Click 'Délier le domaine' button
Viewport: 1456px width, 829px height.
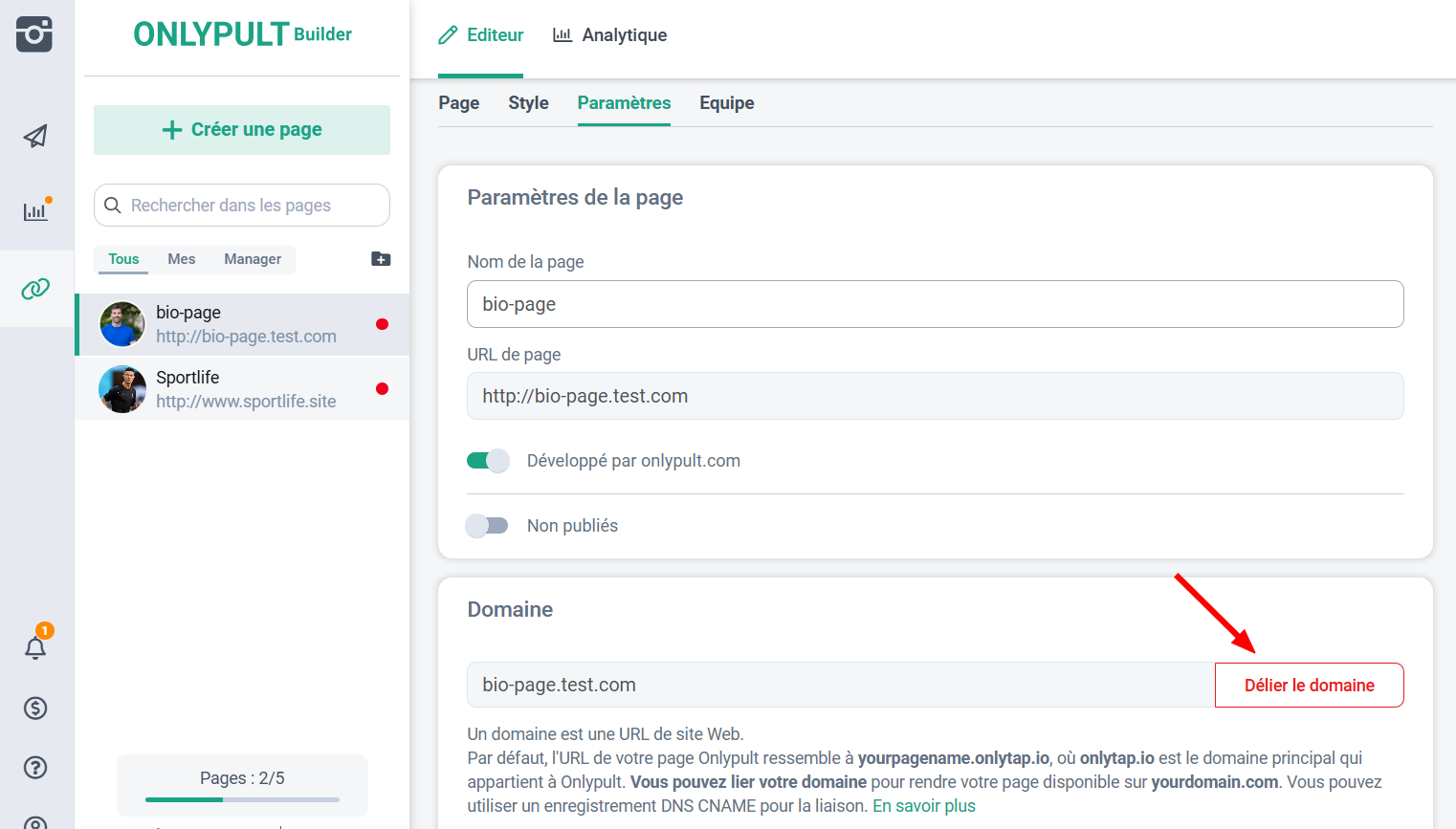point(1309,686)
